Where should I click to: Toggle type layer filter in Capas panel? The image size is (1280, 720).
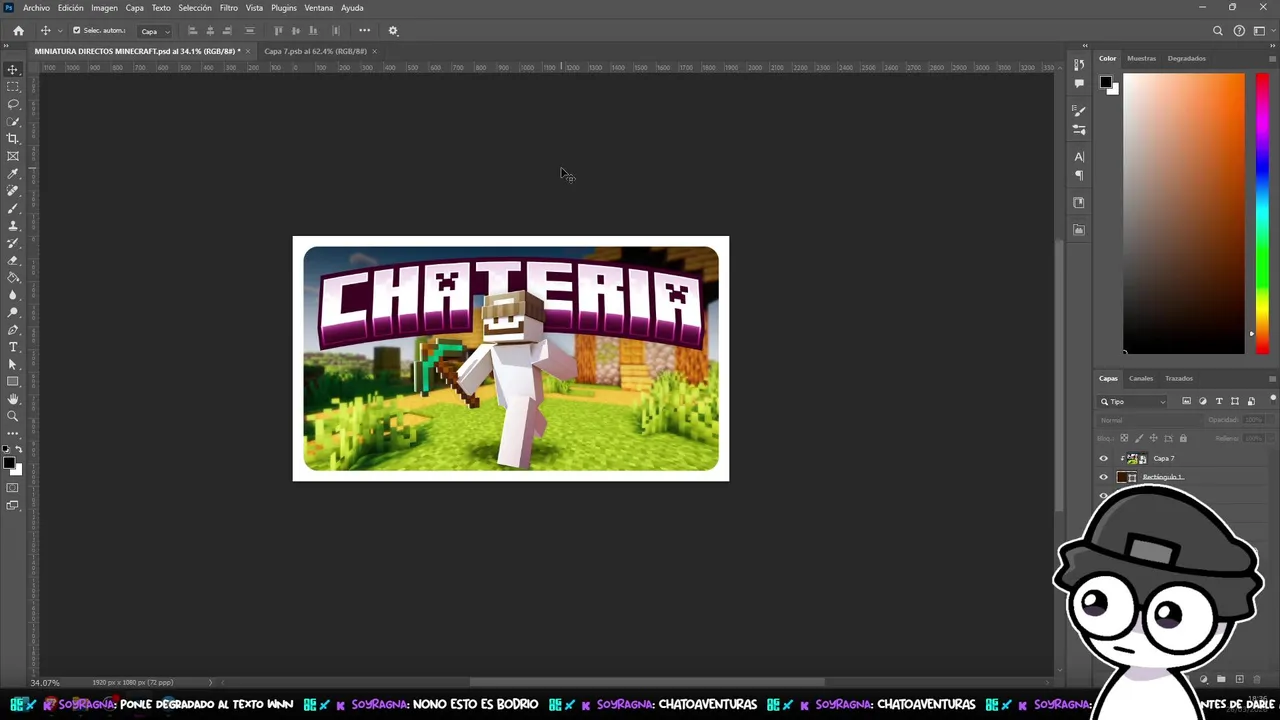pyautogui.click(x=1219, y=402)
